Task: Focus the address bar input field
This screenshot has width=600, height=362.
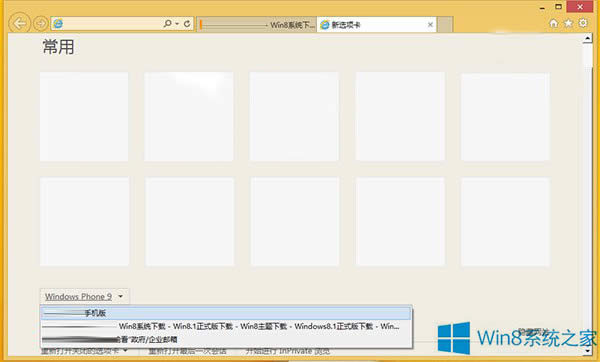Action: point(108,24)
